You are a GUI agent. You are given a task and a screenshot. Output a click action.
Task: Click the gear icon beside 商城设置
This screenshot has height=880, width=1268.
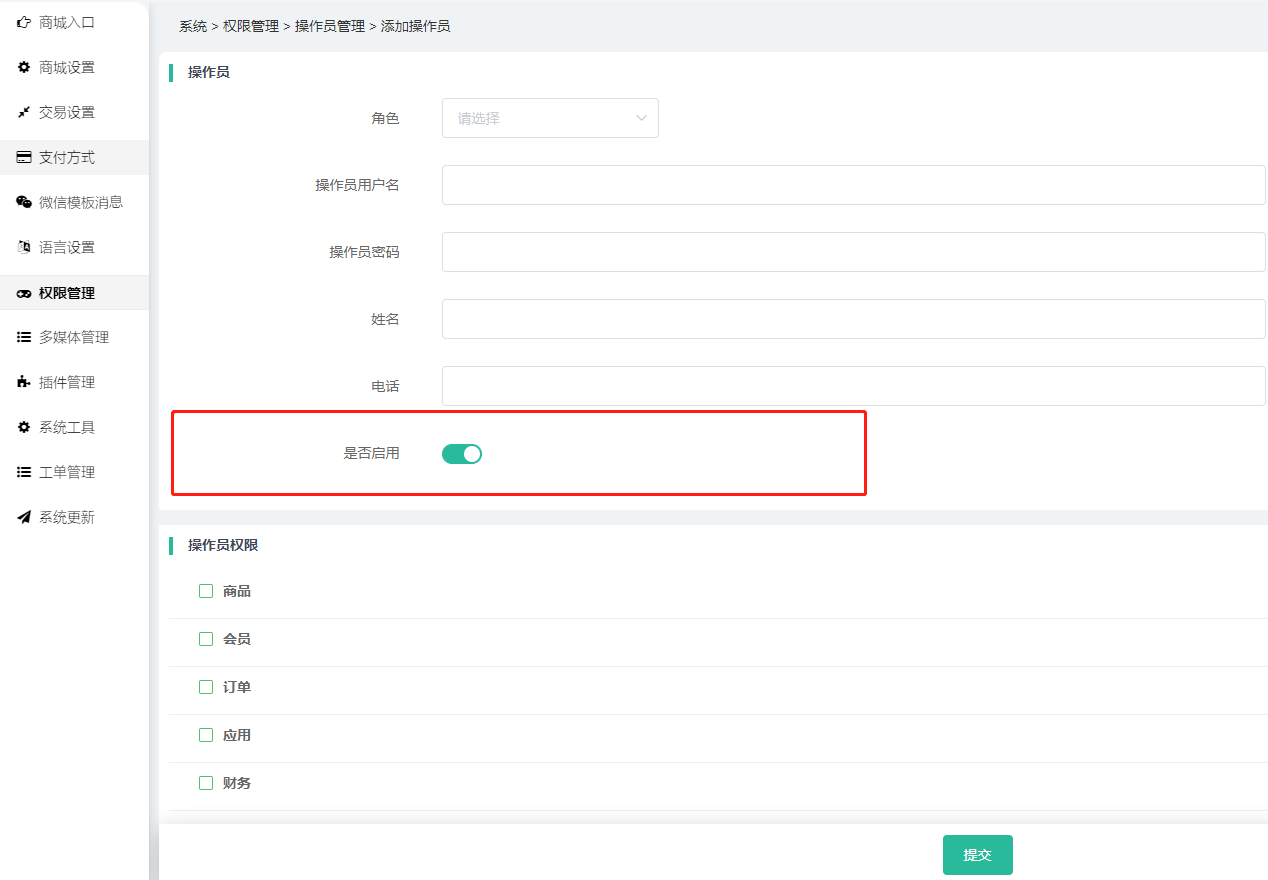point(24,67)
